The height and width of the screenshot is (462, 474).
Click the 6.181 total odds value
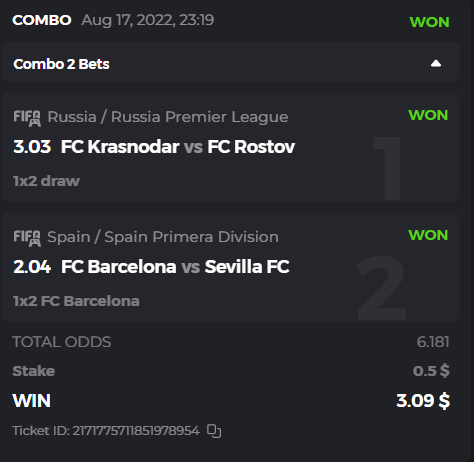pos(433,342)
